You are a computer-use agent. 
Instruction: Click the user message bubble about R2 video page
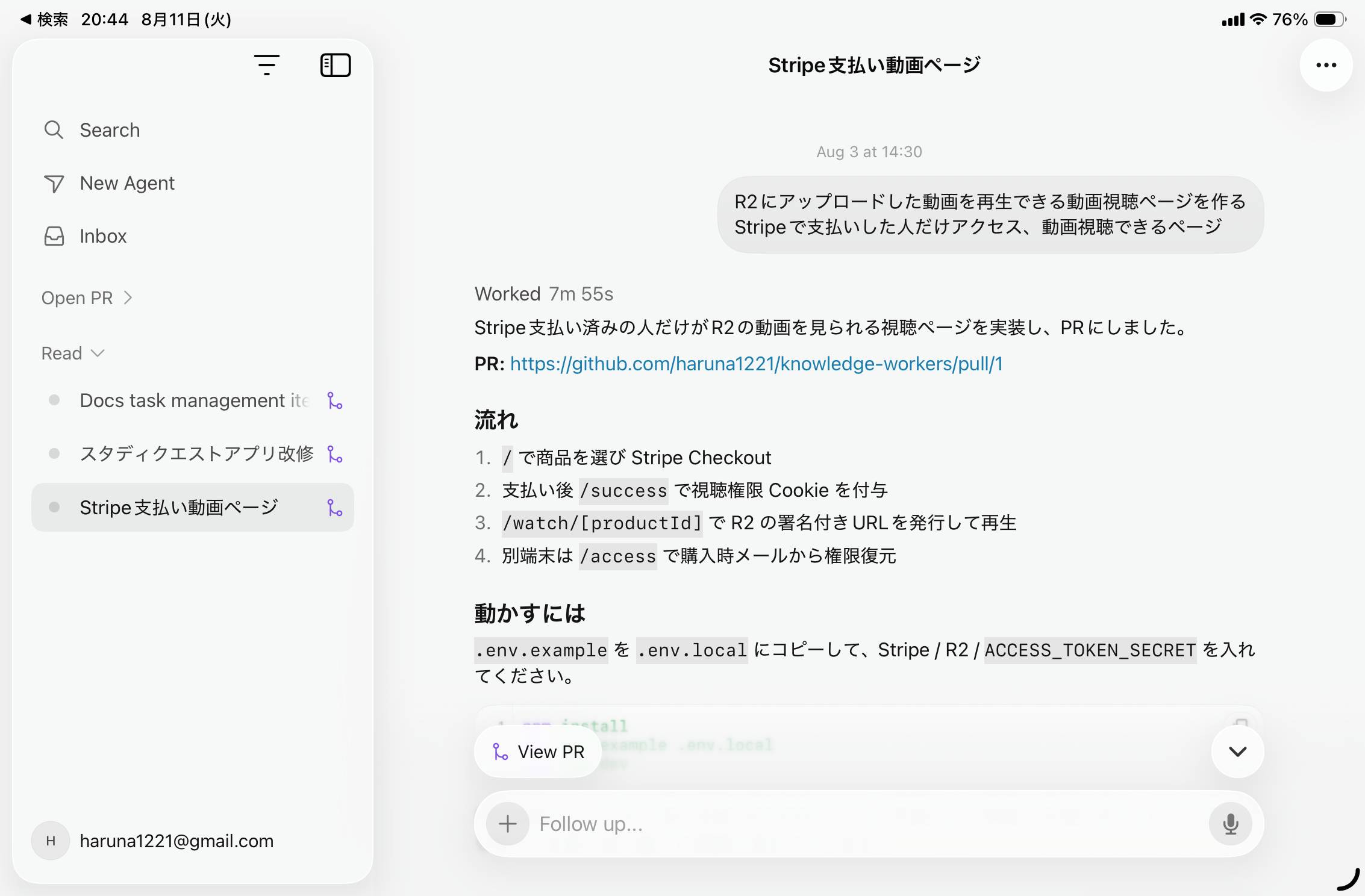click(990, 214)
